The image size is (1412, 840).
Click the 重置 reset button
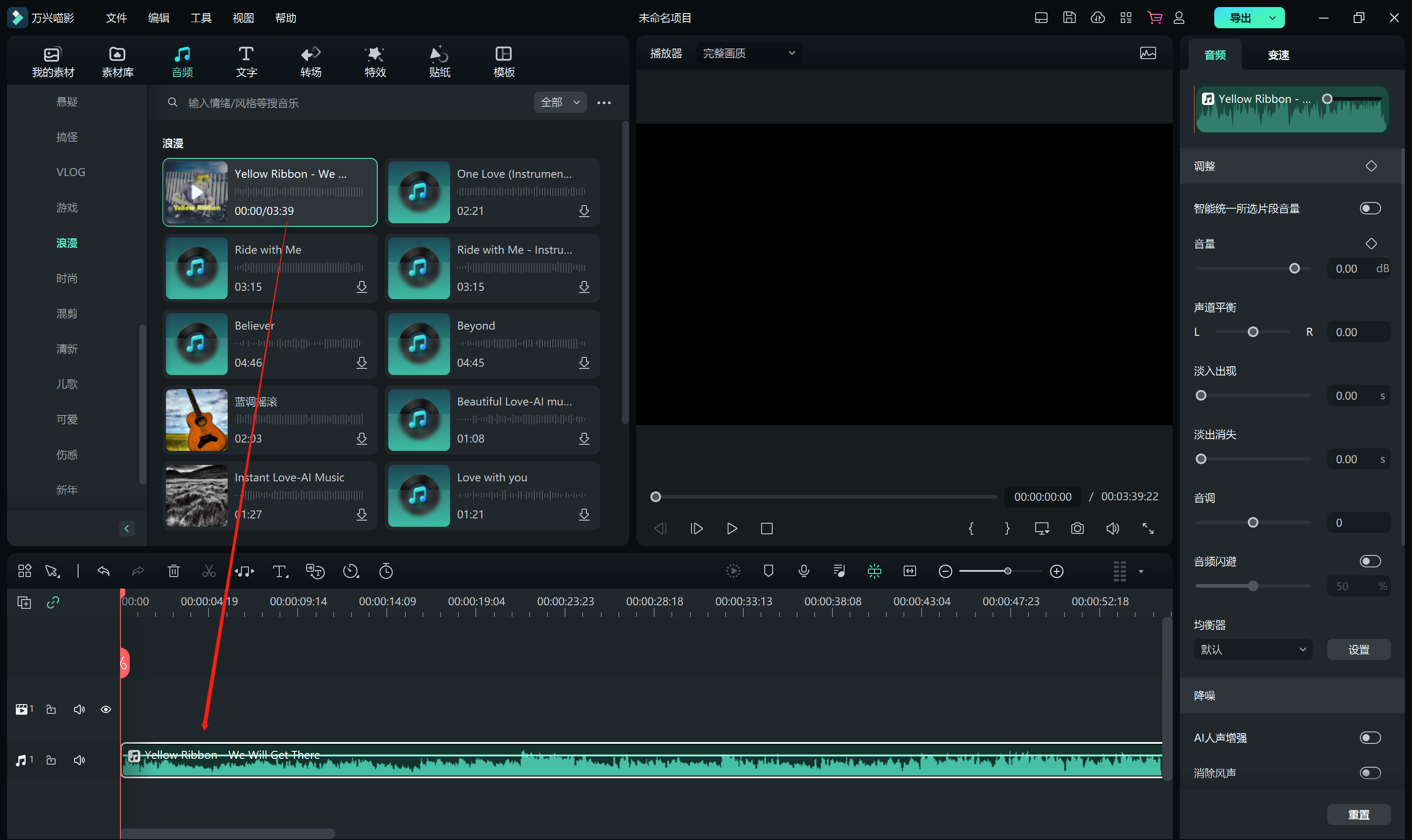(x=1358, y=814)
